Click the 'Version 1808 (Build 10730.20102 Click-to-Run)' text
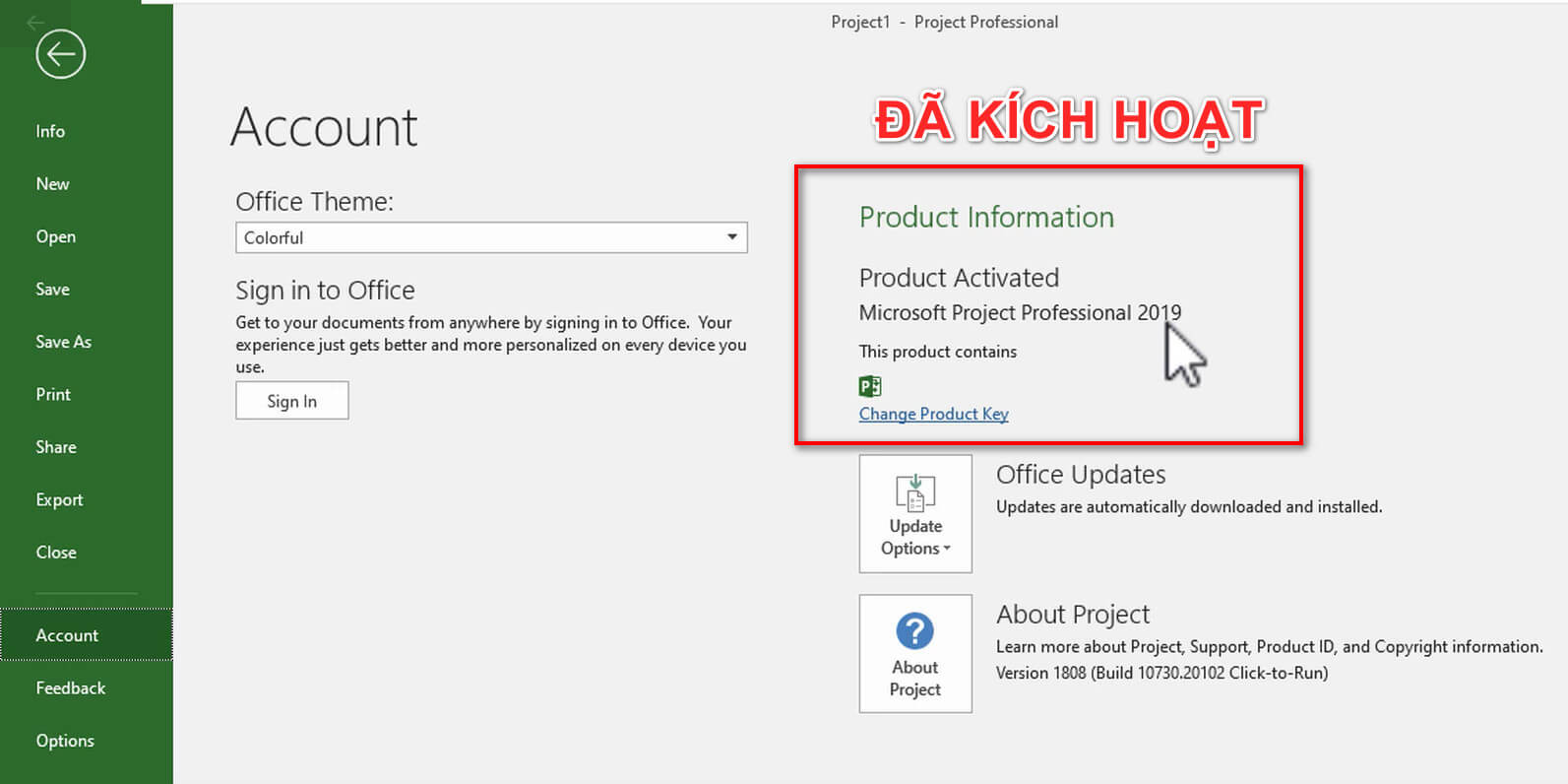Viewport: 1568px width, 784px height. click(x=1161, y=673)
